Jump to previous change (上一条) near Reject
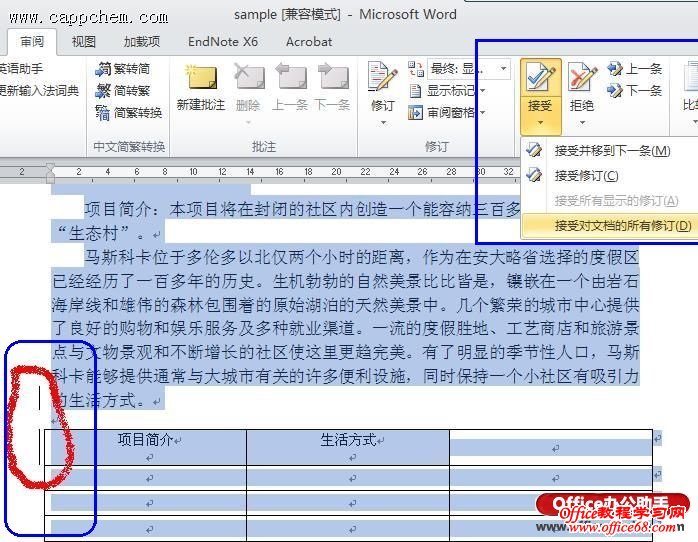This screenshot has width=698, height=542. (x=634, y=69)
